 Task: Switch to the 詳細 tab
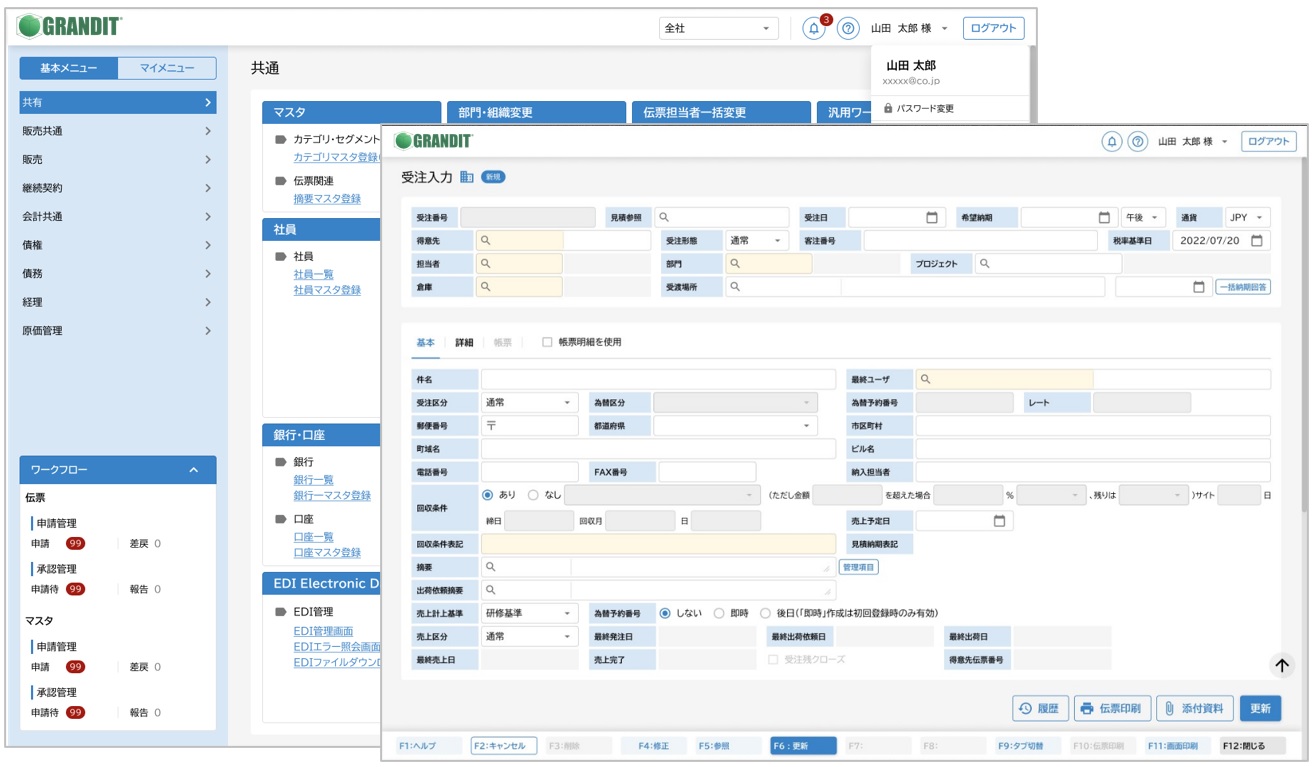464,342
